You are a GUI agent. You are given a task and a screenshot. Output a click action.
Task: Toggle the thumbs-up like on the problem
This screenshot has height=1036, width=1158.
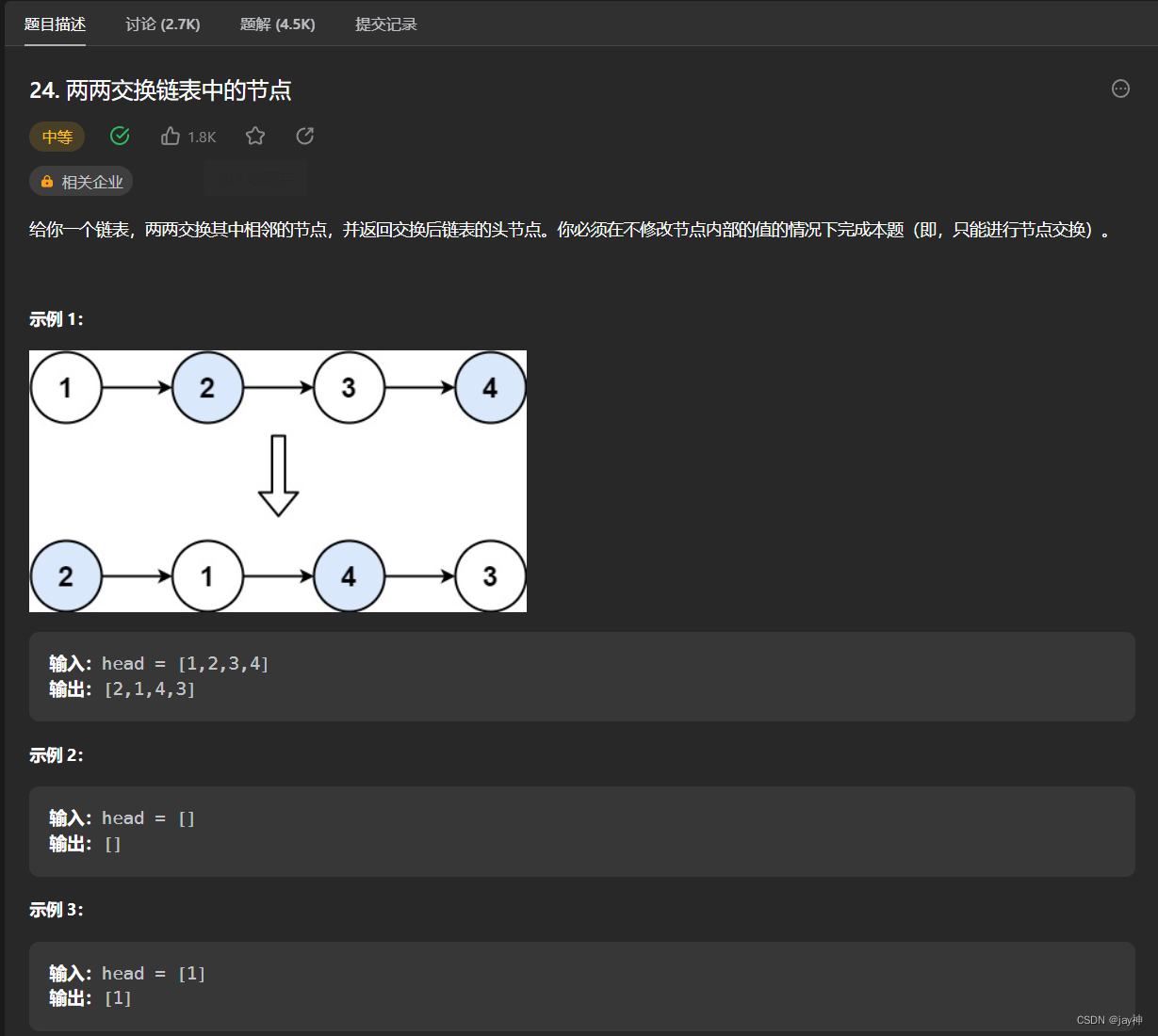click(x=171, y=136)
